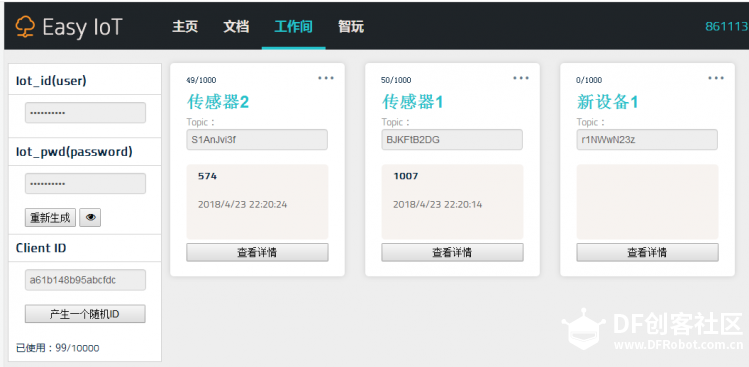This screenshot has height=367, width=749.
Task: Select the message value 574
Action: (x=207, y=176)
